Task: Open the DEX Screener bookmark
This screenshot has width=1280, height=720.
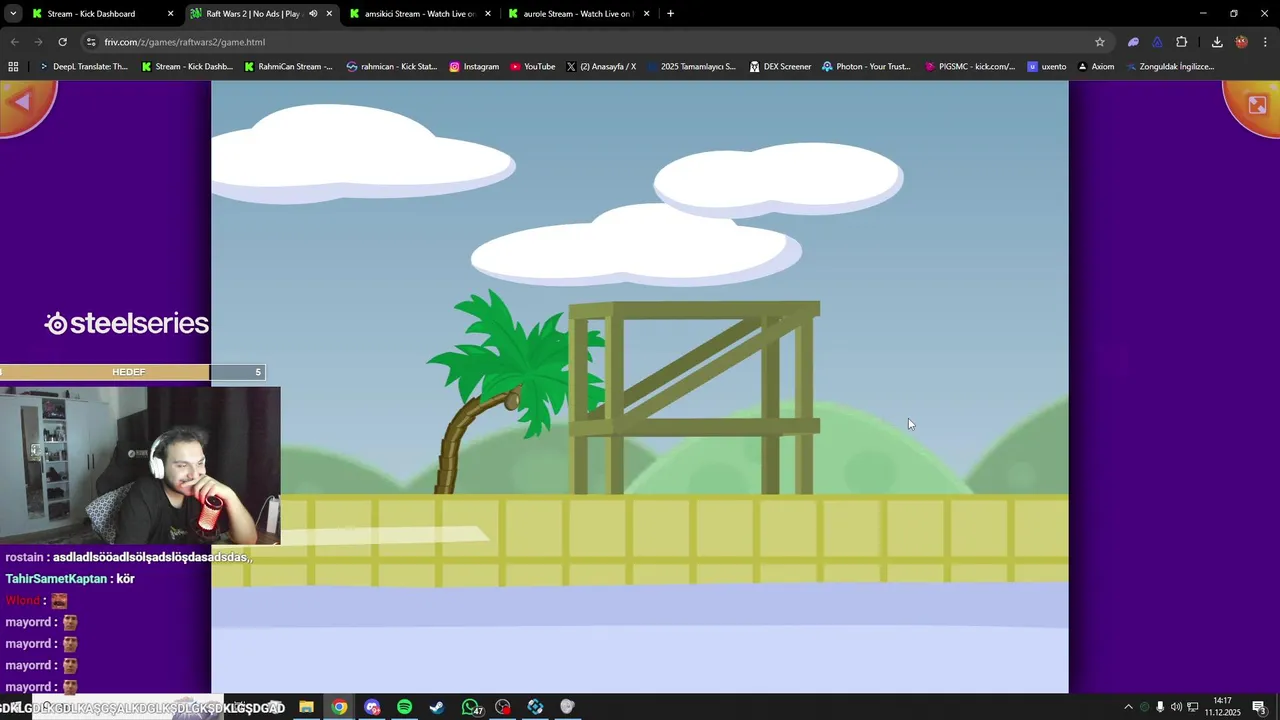Action: [780, 67]
